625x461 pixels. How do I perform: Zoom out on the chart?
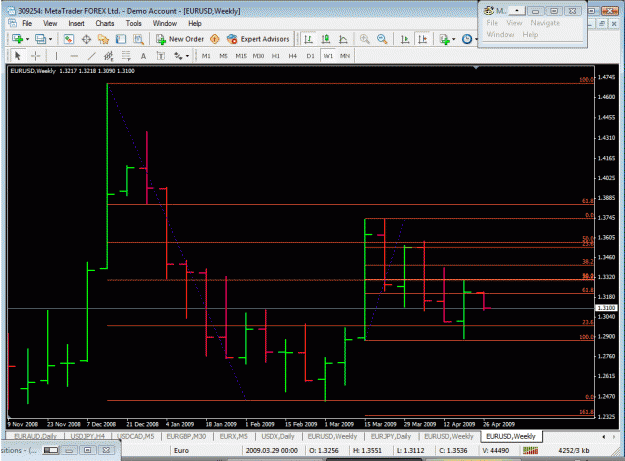pyautogui.click(x=382, y=39)
